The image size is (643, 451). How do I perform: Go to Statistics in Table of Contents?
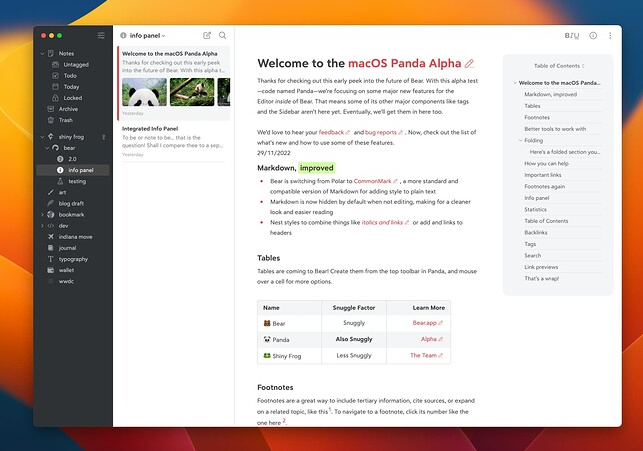[535, 209]
